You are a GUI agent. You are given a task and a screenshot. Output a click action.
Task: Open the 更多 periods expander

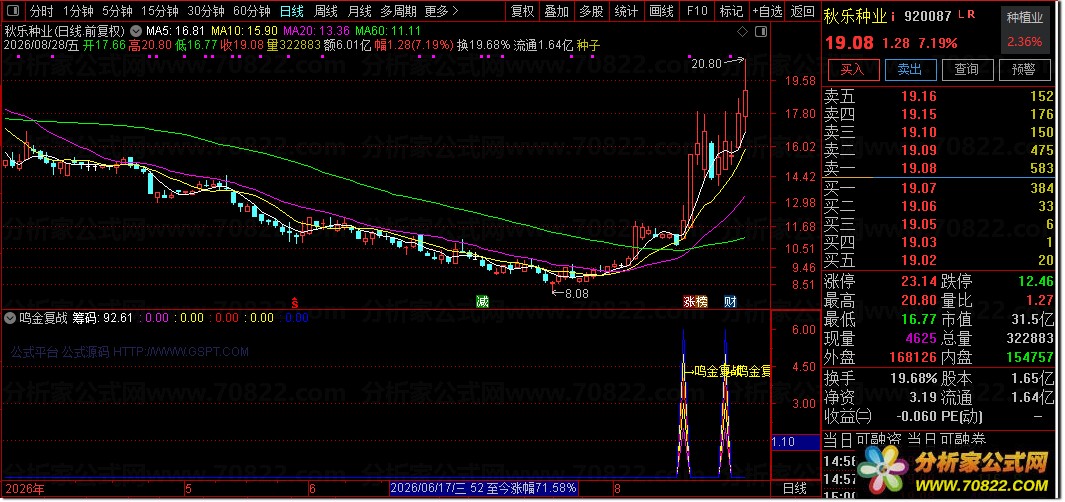(441, 11)
